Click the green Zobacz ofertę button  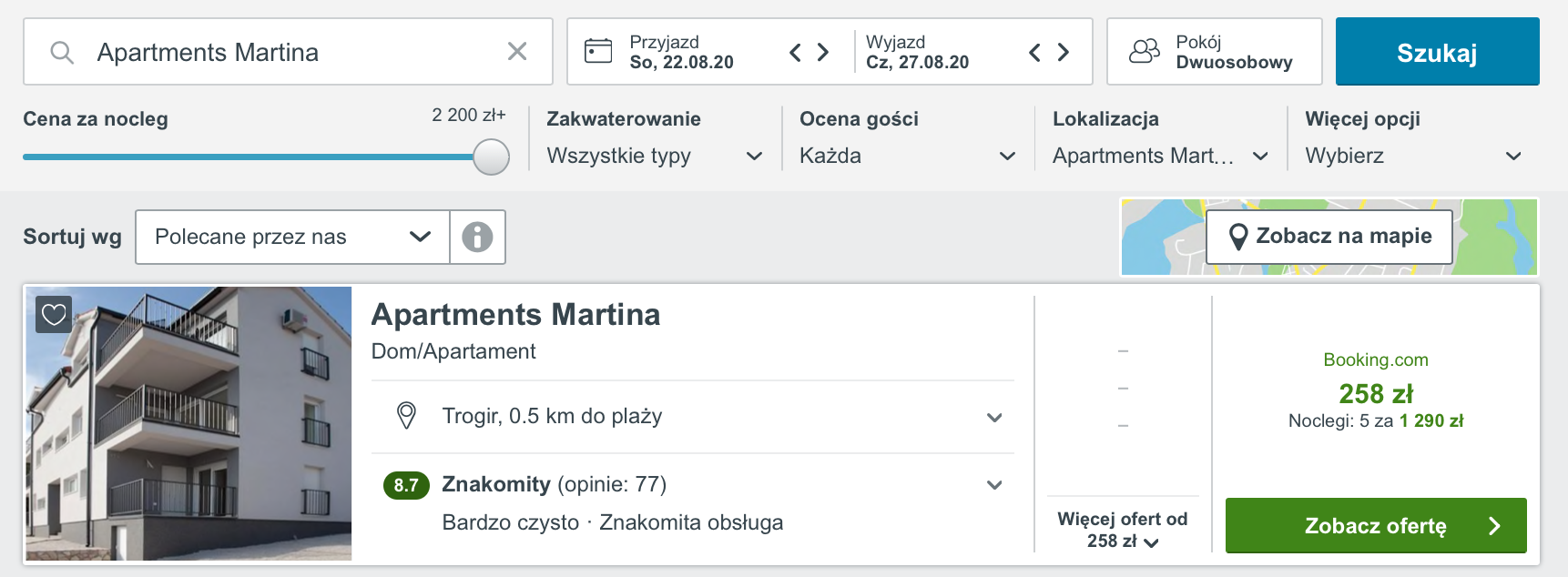tap(1376, 526)
